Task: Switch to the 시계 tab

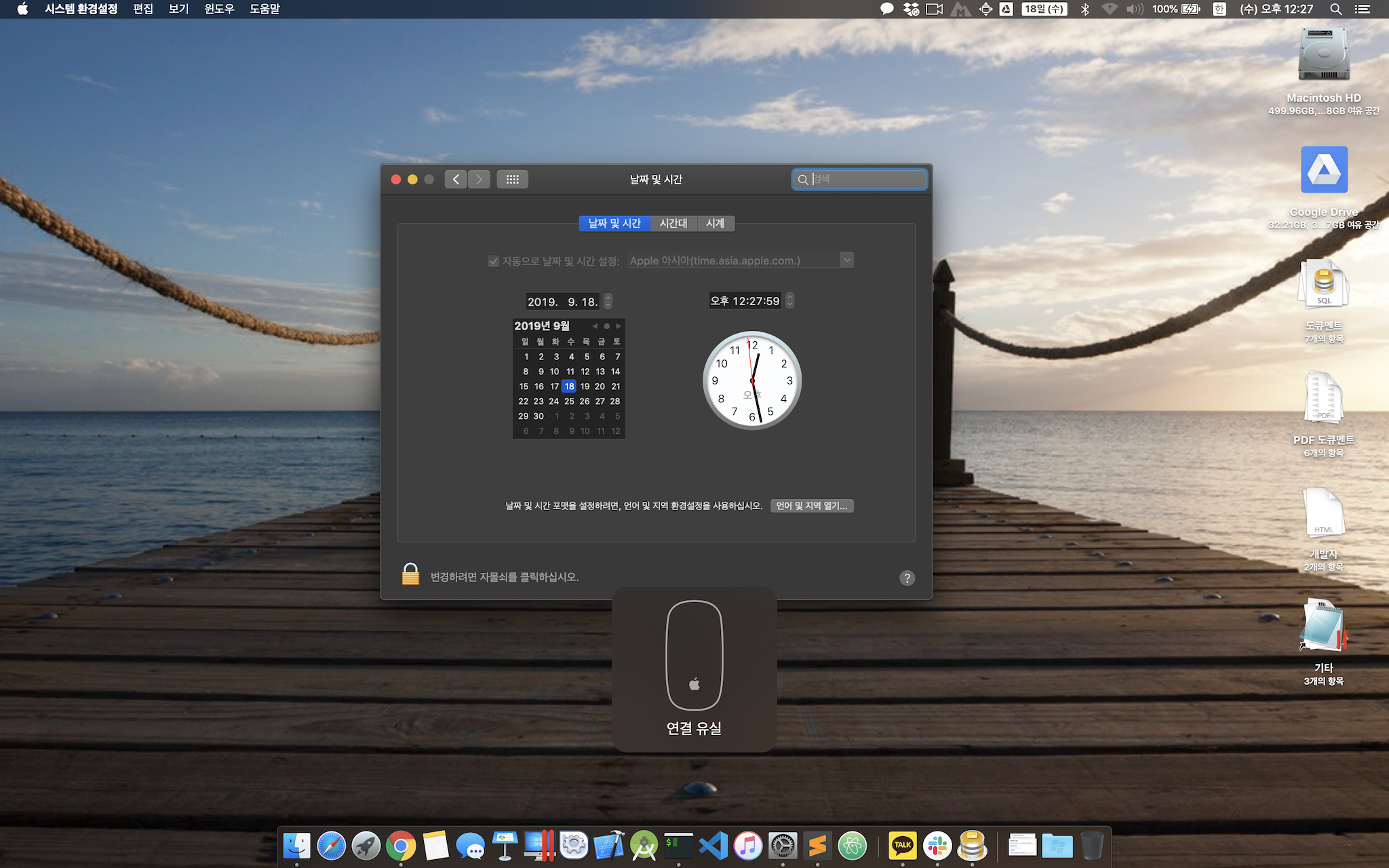Action: (x=715, y=223)
